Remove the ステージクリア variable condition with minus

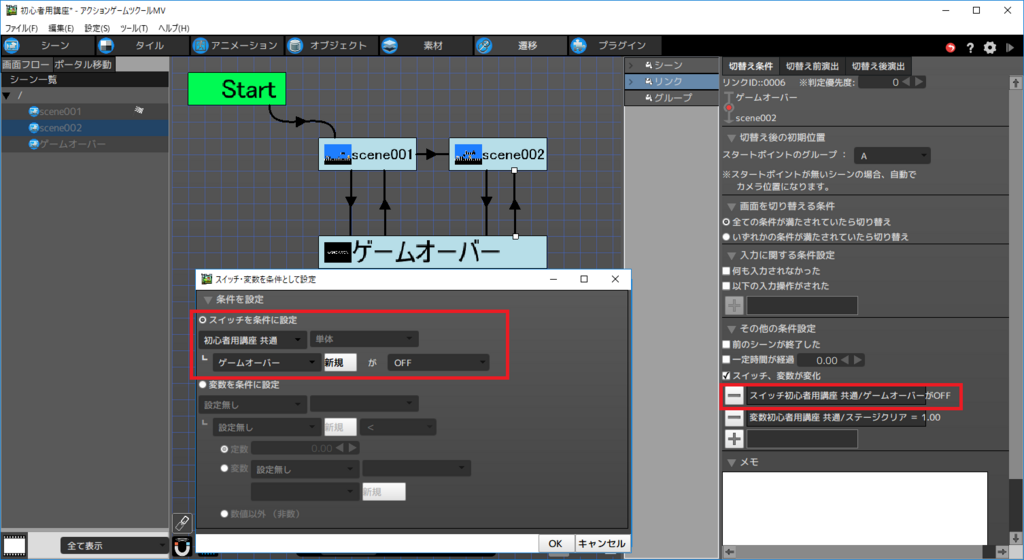734,418
